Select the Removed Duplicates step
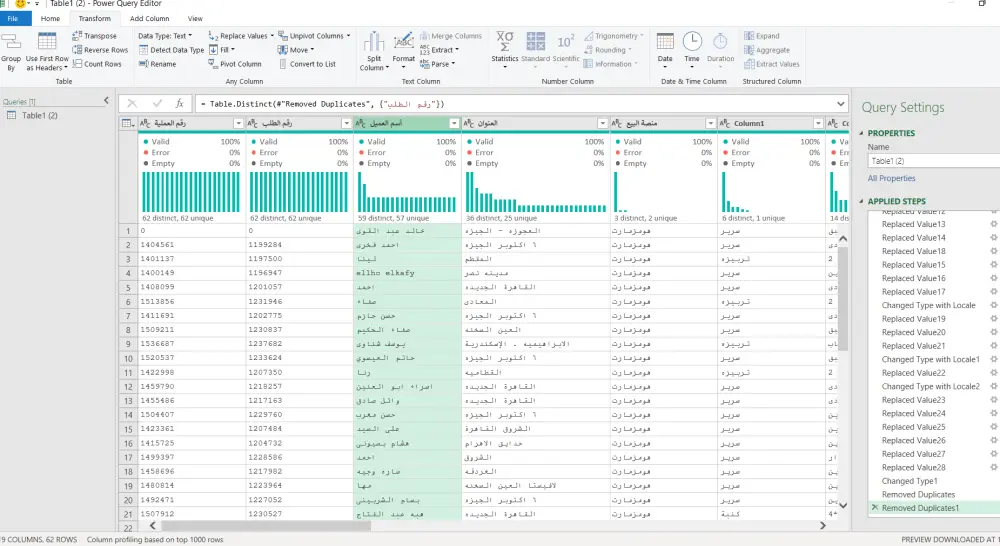The width and height of the screenshot is (1000, 546). point(918,494)
